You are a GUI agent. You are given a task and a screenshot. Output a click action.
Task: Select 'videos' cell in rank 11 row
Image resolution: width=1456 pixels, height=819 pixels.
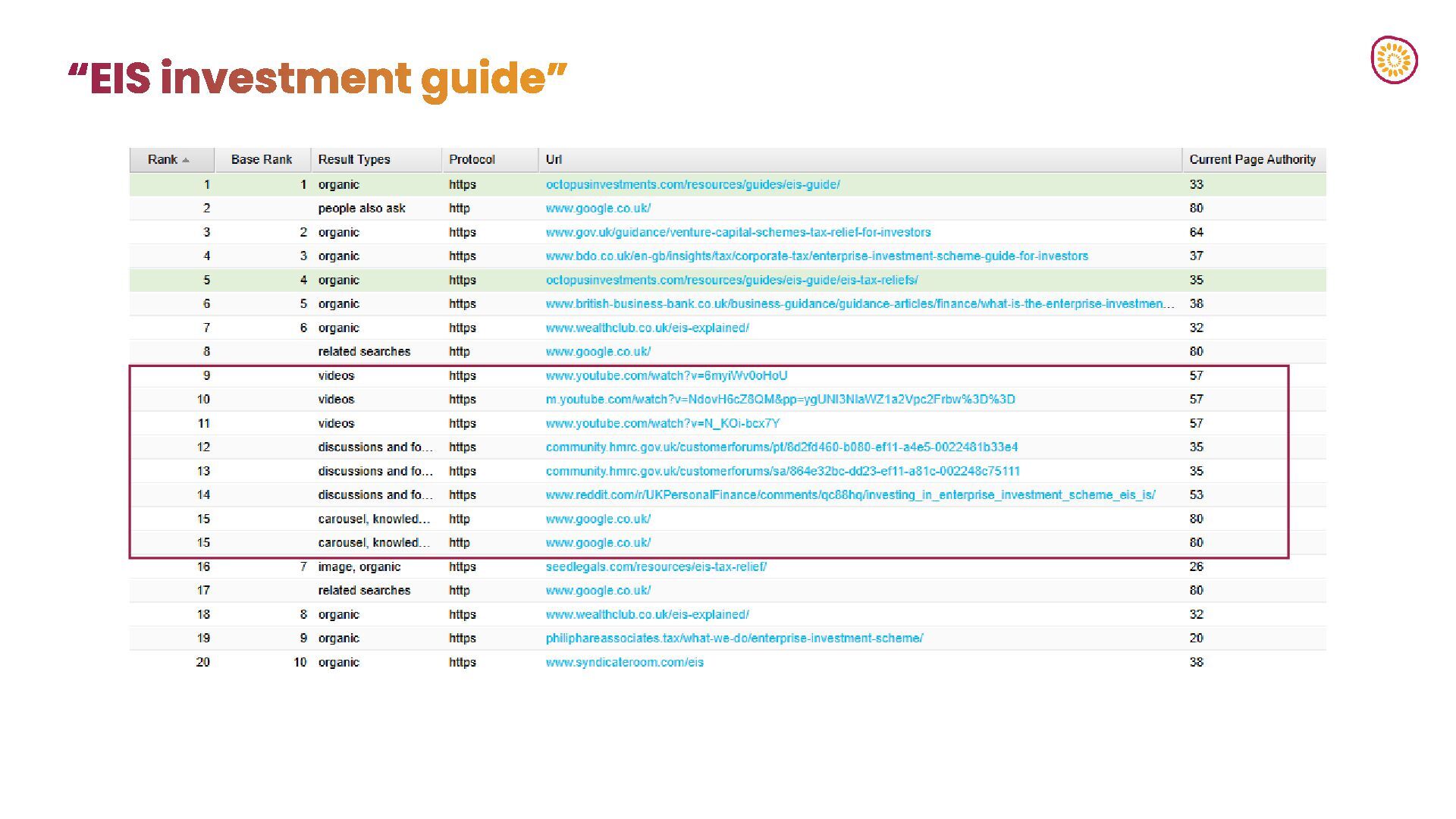pos(336,423)
